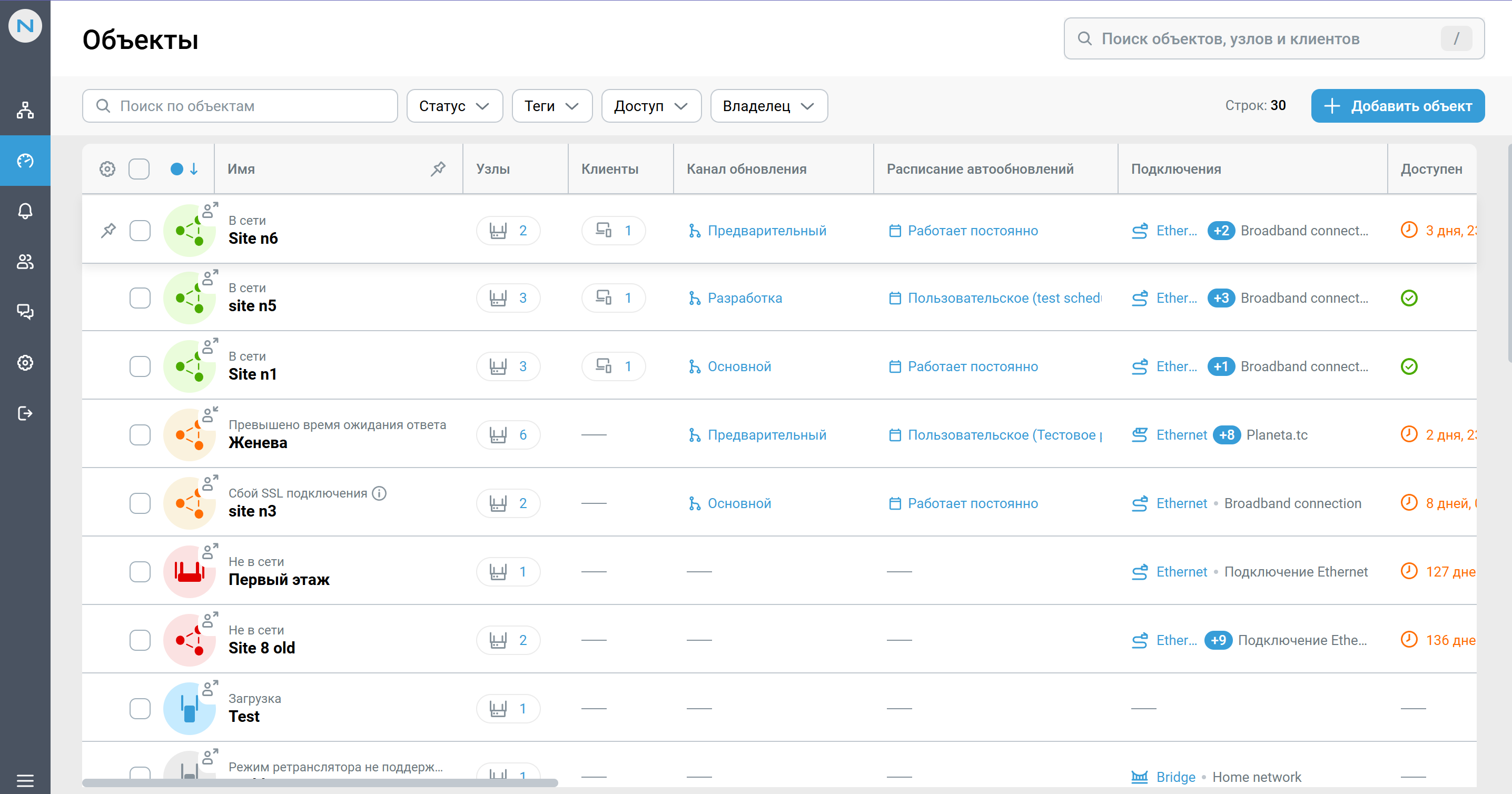Open settings gear in left sidebar

click(x=25, y=363)
